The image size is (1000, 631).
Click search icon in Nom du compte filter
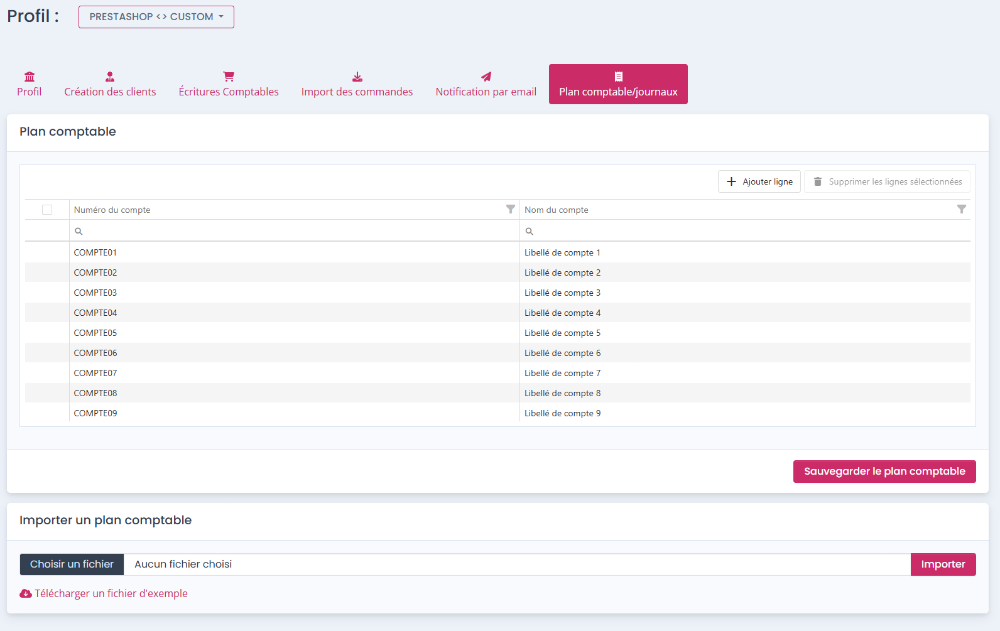(529, 231)
